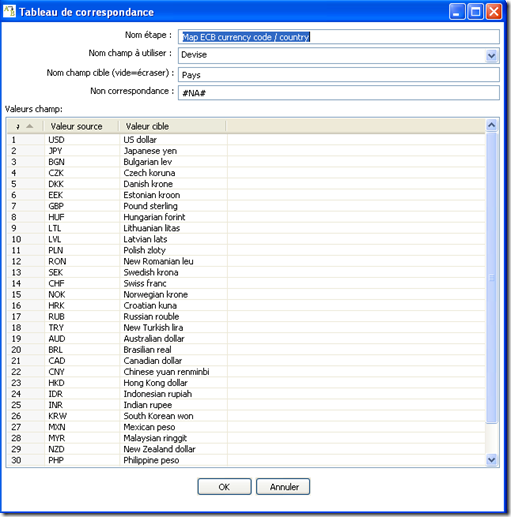Open the Nom champ à utiliser dropdown
This screenshot has width=511, height=517.
(491, 55)
